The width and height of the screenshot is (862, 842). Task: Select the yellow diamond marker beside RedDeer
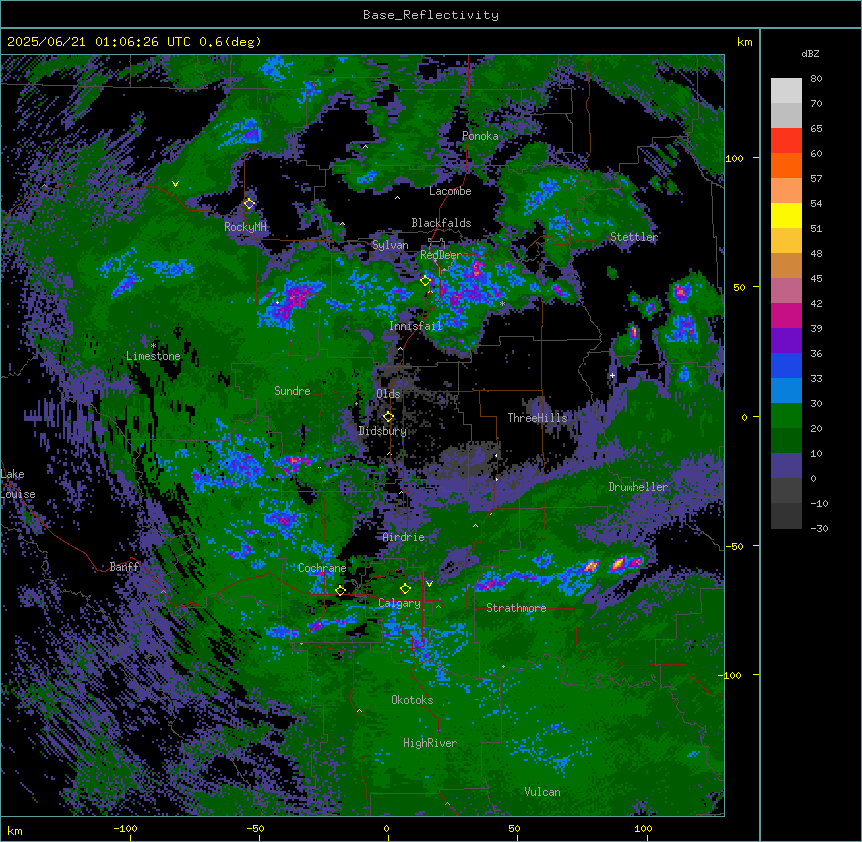425,280
